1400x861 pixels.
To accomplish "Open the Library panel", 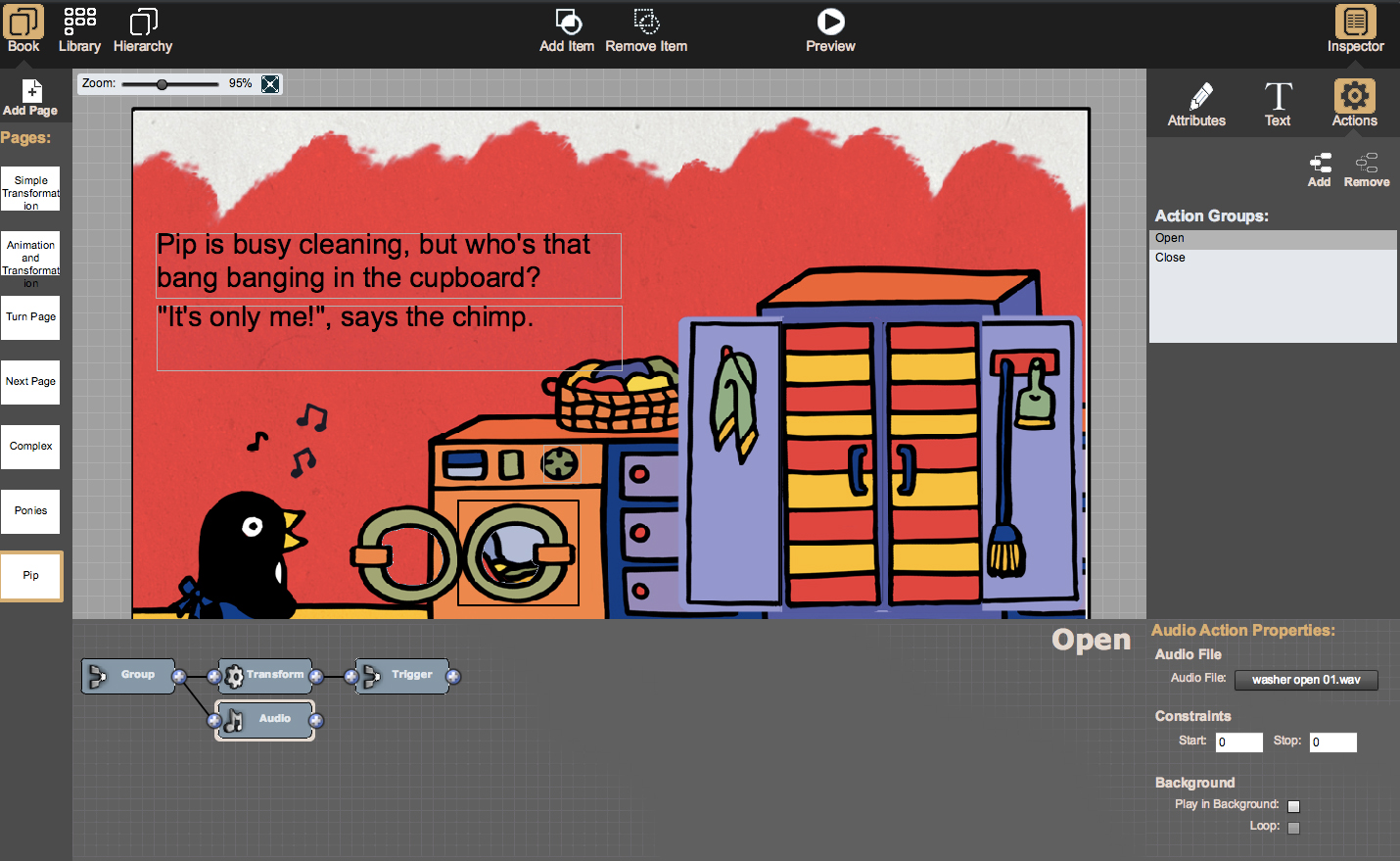I will [79, 29].
